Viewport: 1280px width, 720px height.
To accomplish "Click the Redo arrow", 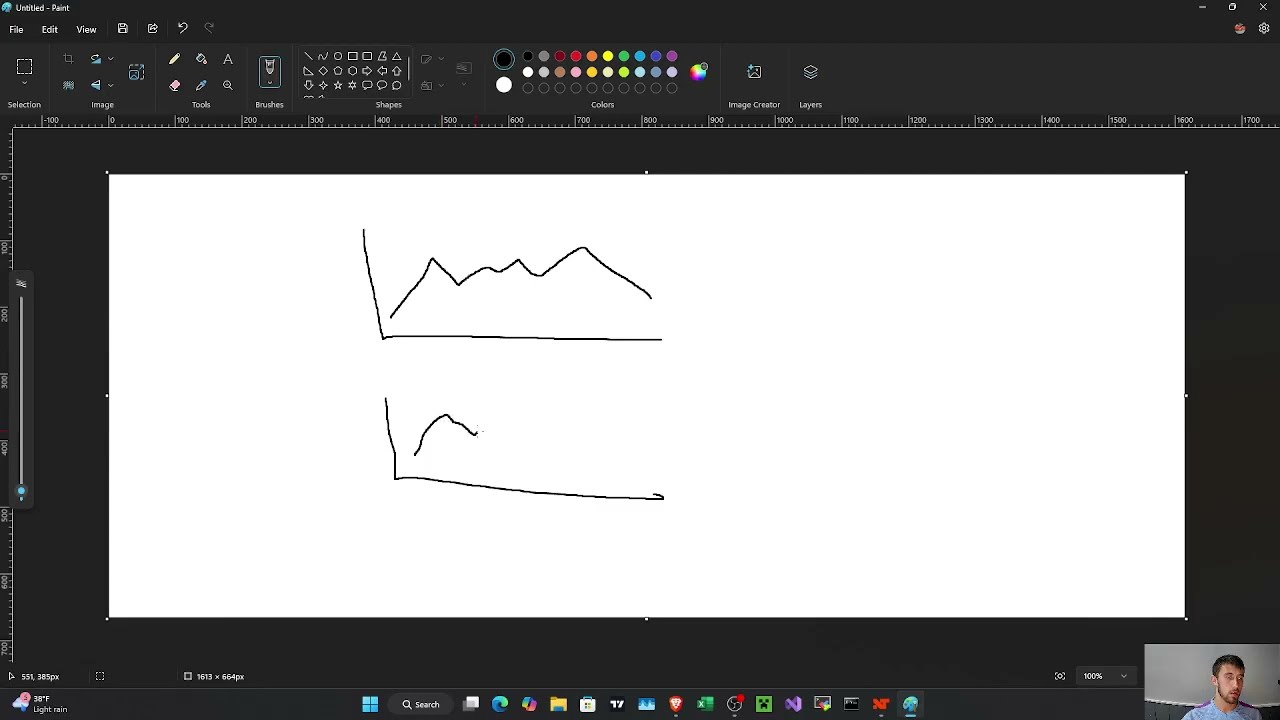I will tap(209, 29).
